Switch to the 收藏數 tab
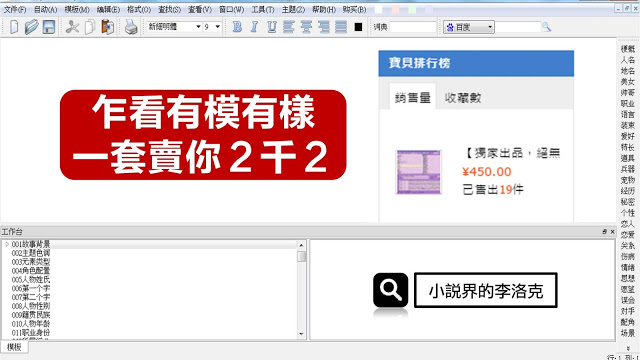 463,98
